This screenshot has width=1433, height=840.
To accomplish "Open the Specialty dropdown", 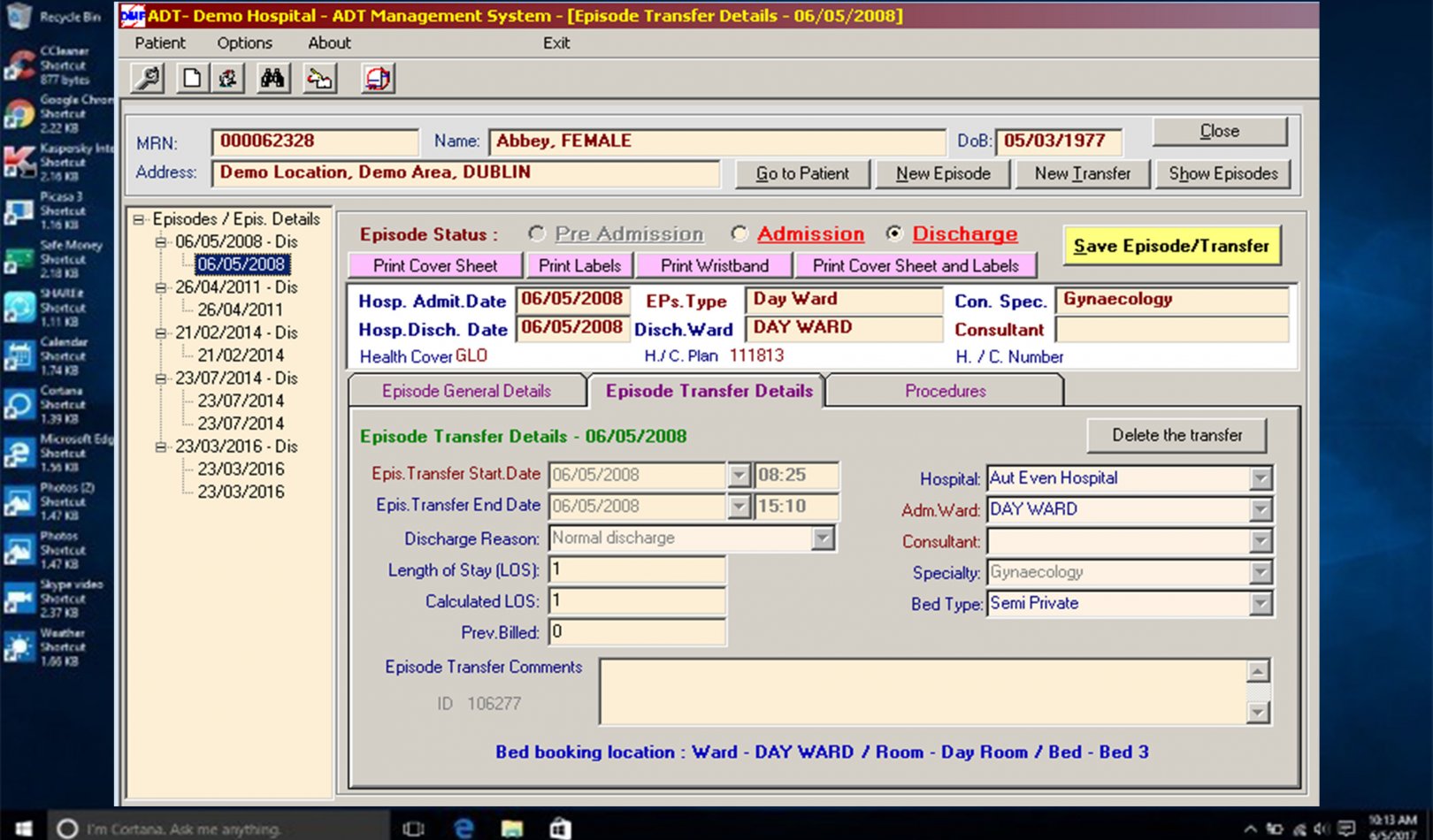I will 1261,573.
